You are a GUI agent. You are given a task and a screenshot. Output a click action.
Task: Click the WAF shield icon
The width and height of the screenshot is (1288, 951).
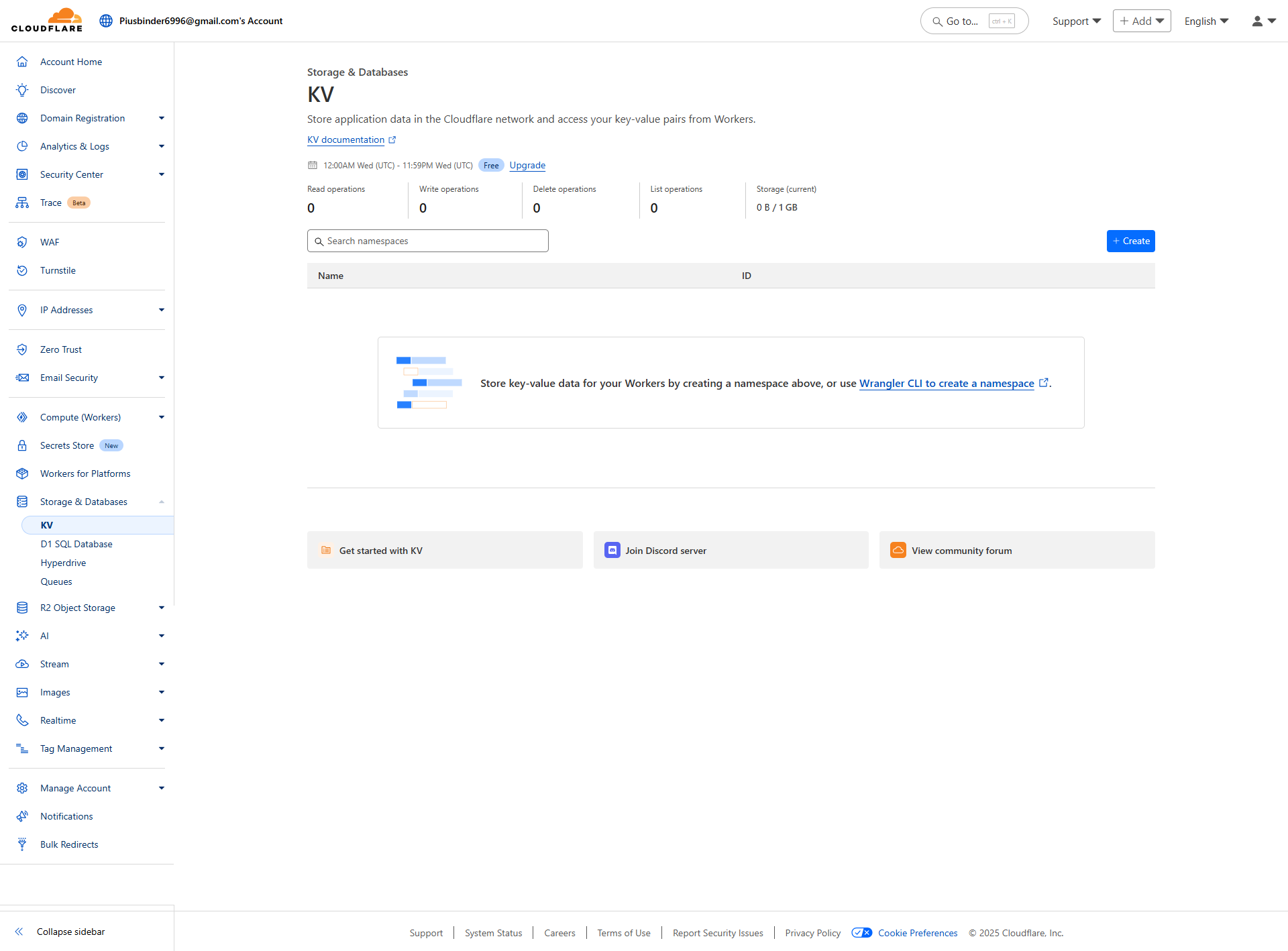pos(22,242)
